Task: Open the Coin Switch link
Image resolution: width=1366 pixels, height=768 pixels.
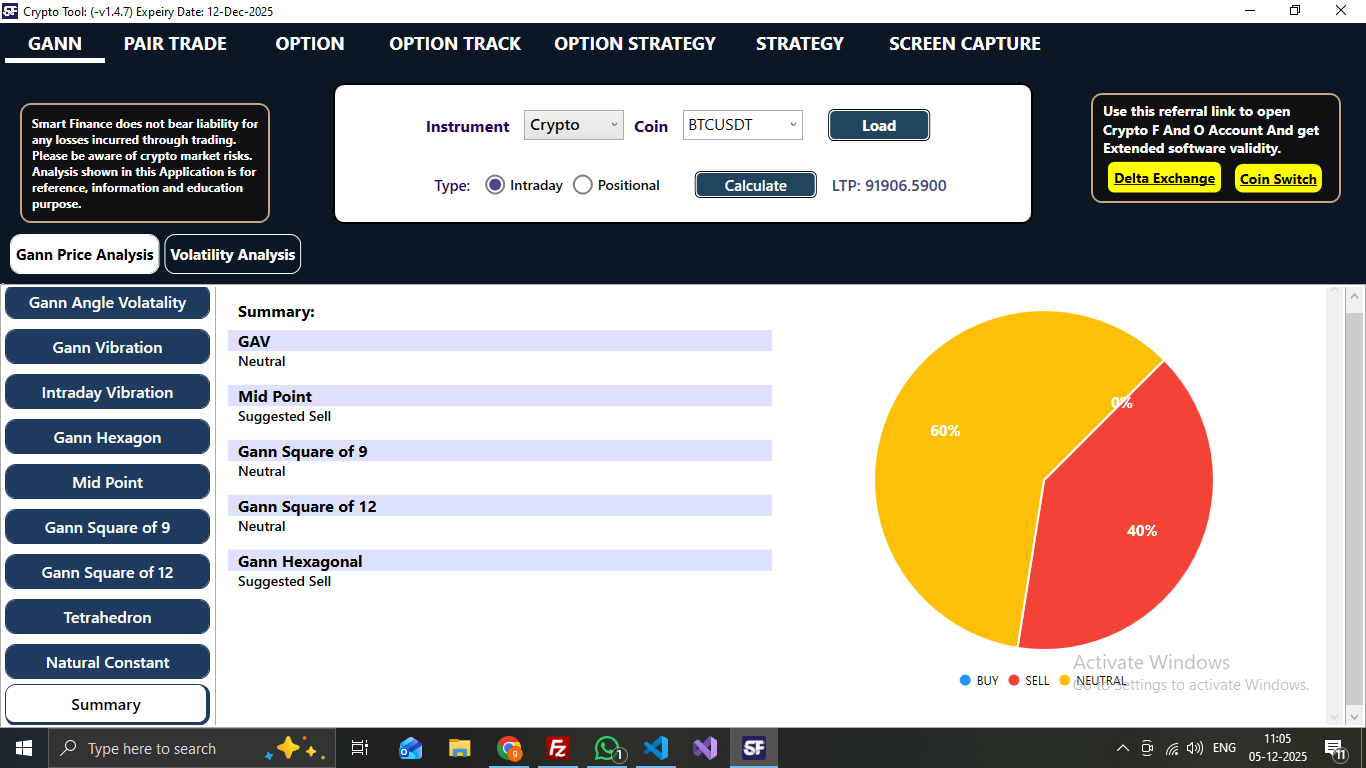Action: click(x=1278, y=178)
